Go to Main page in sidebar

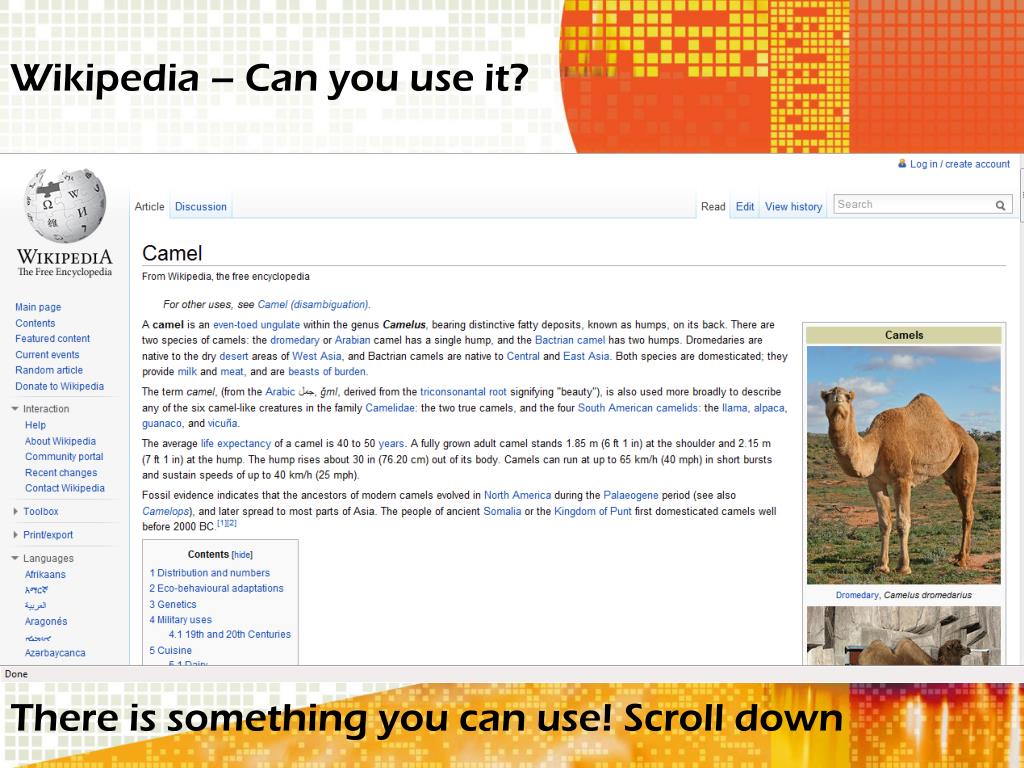pyautogui.click(x=38, y=307)
